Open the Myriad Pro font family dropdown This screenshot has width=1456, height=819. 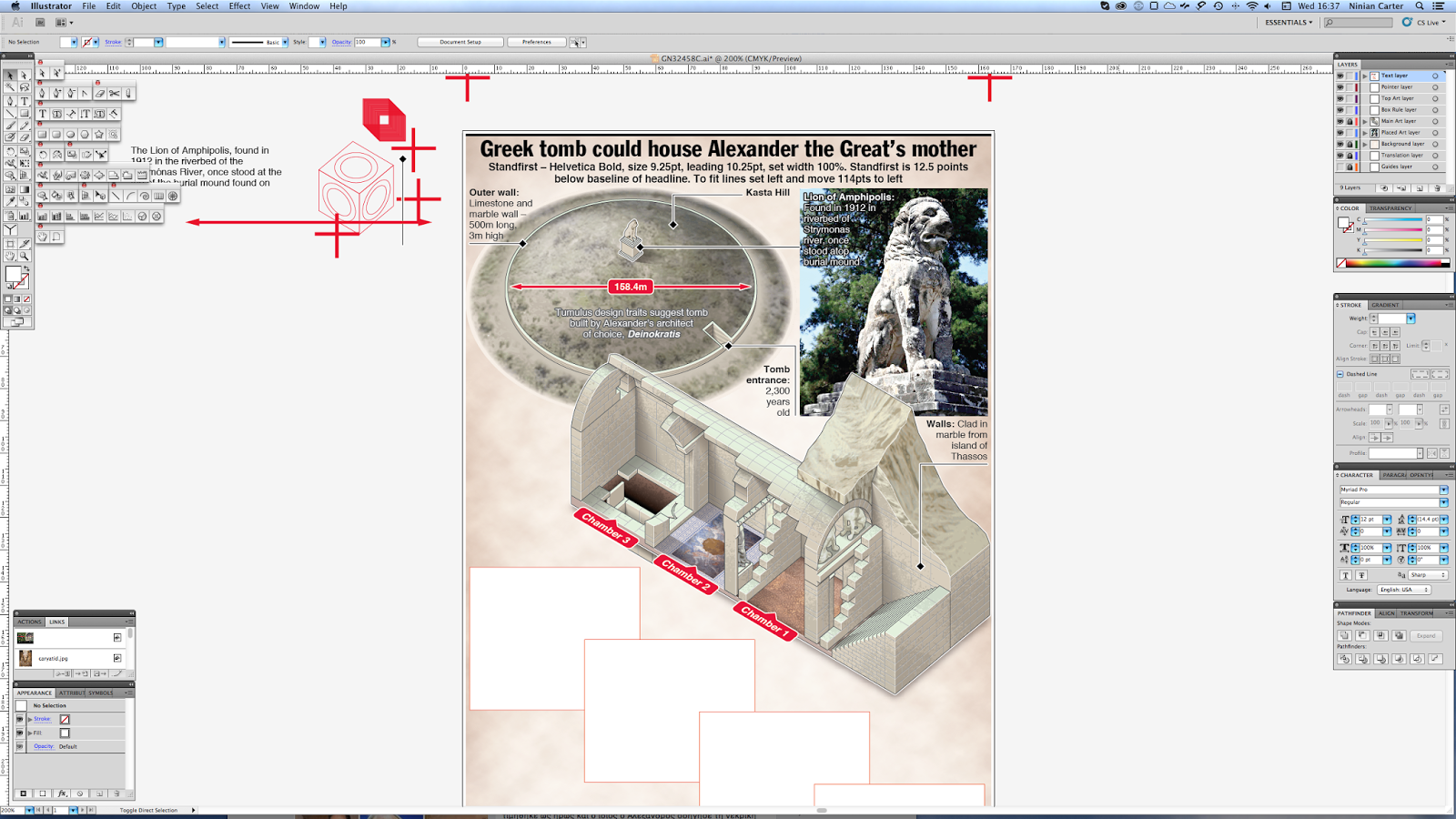[x=1443, y=490]
